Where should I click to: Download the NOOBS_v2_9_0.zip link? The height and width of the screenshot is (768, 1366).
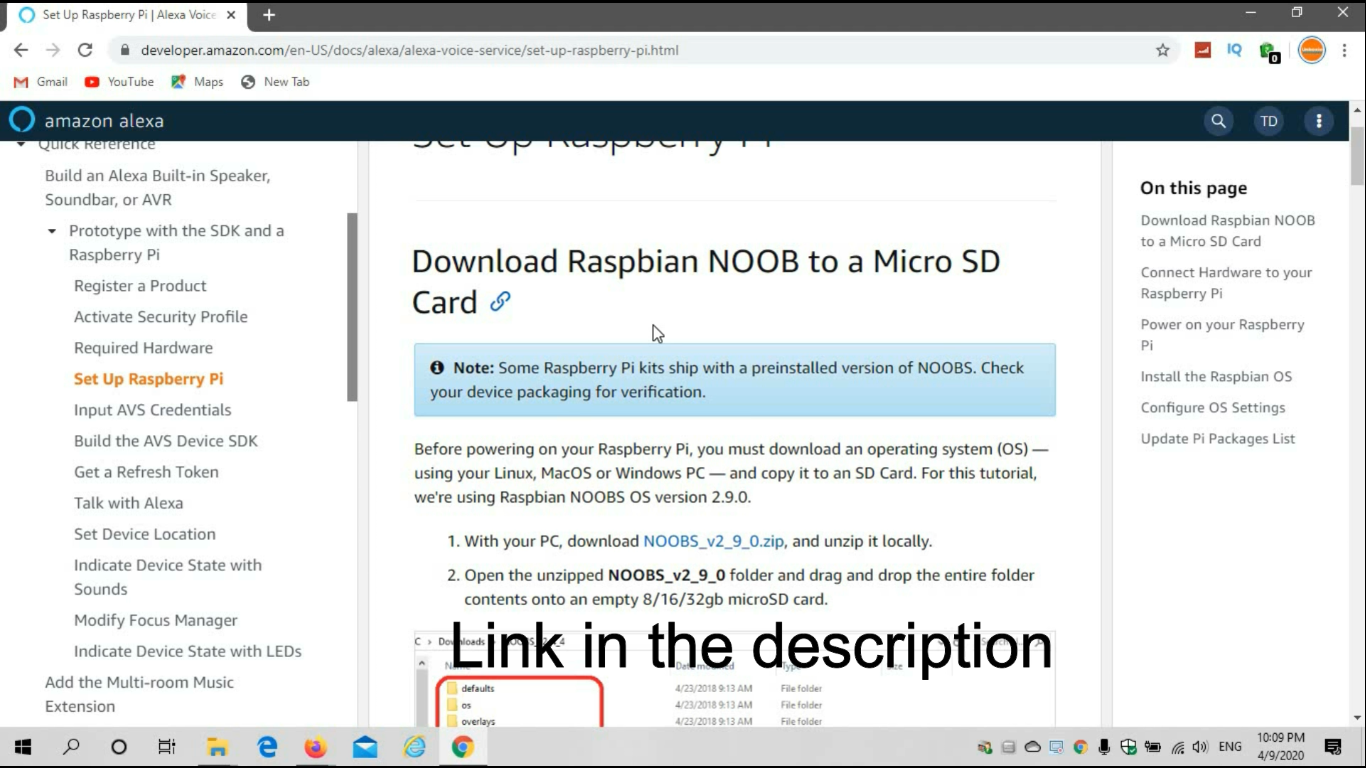pos(714,541)
